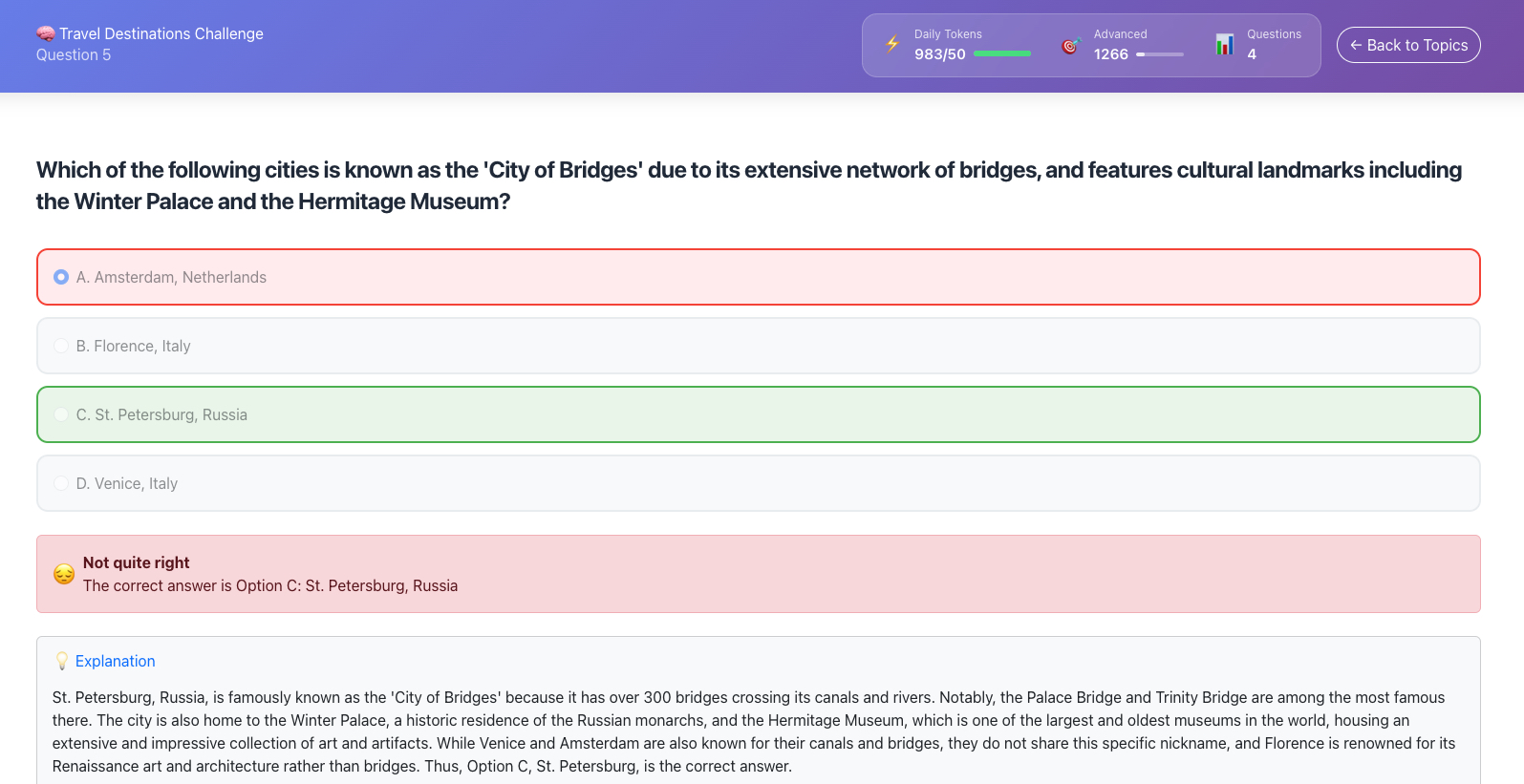Click the Daily Tokens label
Image resolution: width=1524 pixels, height=784 pixels.
pyautogui.click(x=948, y=34)
